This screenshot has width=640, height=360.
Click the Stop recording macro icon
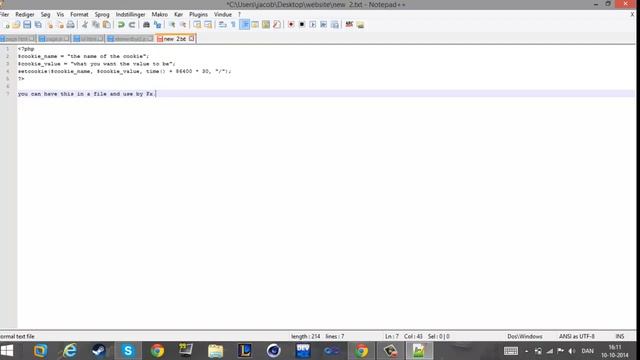302,25
